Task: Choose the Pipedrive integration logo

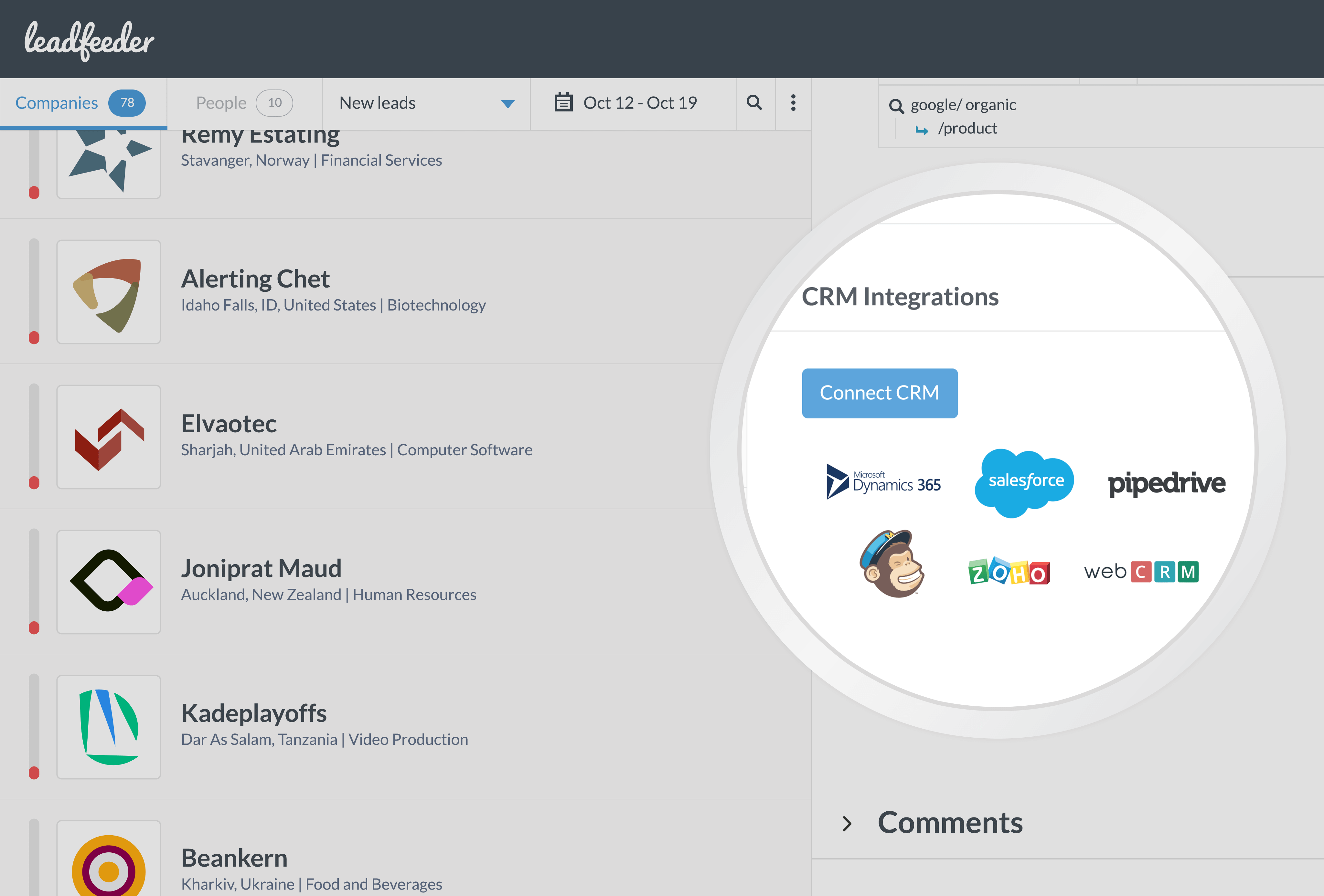Action: [1166, 483]
